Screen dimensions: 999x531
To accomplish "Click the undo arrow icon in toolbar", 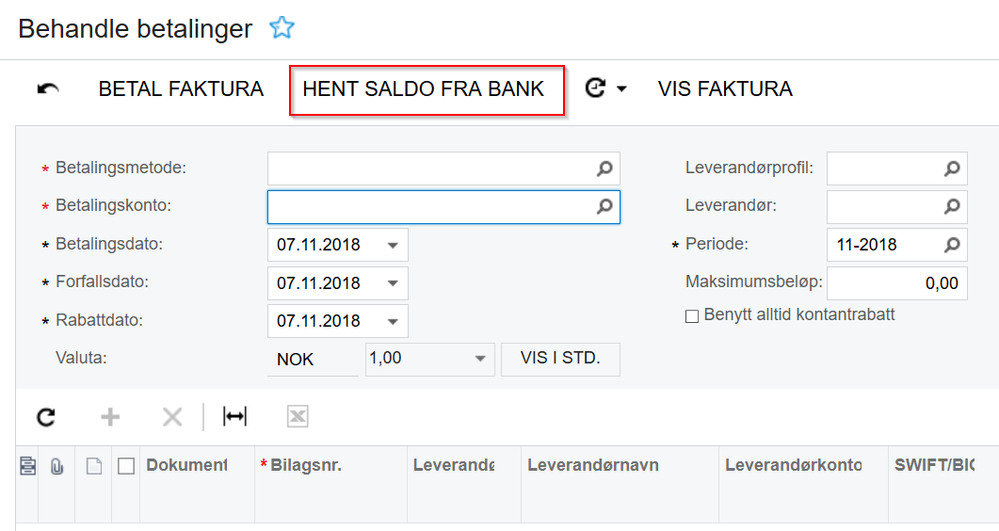I will pyautogui.click(x=48, y=89).
